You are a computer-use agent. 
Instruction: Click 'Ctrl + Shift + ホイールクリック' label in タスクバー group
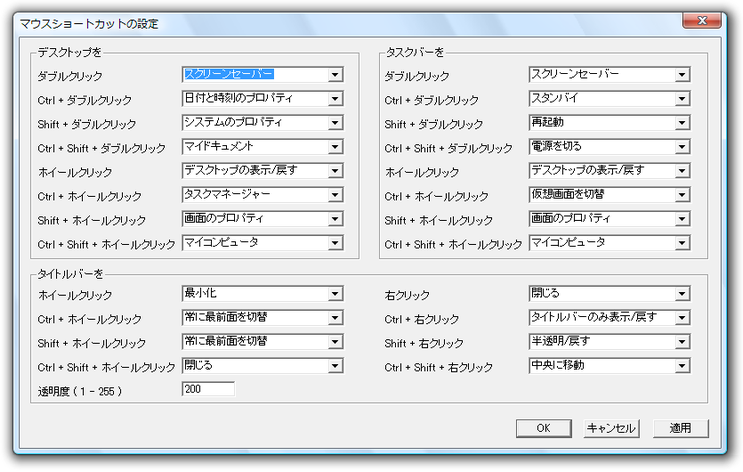click(453, 245)
